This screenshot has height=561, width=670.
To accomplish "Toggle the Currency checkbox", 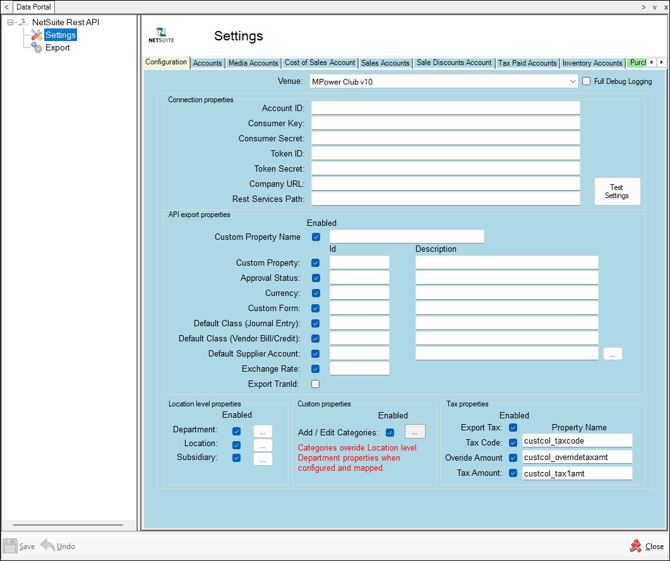I will pos(316,293).
